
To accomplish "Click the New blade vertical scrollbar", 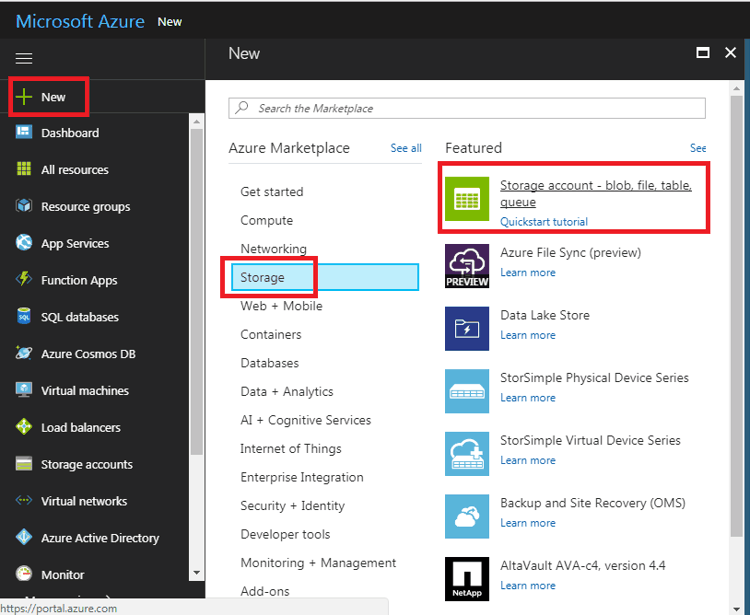I will tap(737, 300).
